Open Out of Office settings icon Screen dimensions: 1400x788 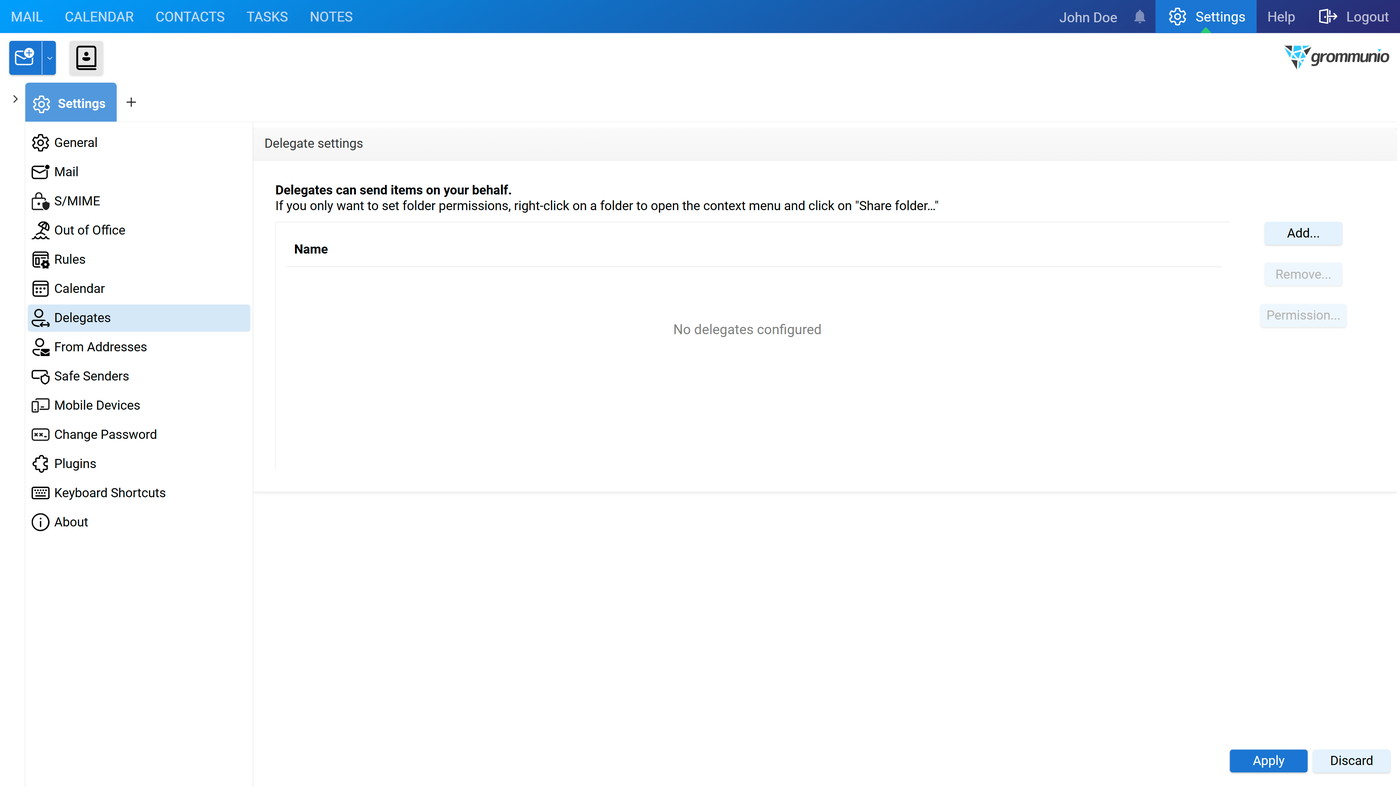click(x=40, y=230)
